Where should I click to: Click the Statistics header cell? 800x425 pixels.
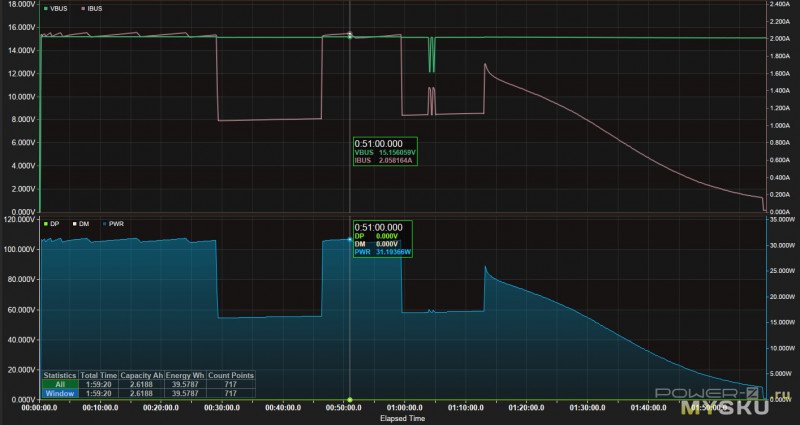click(x=58, y=376)
